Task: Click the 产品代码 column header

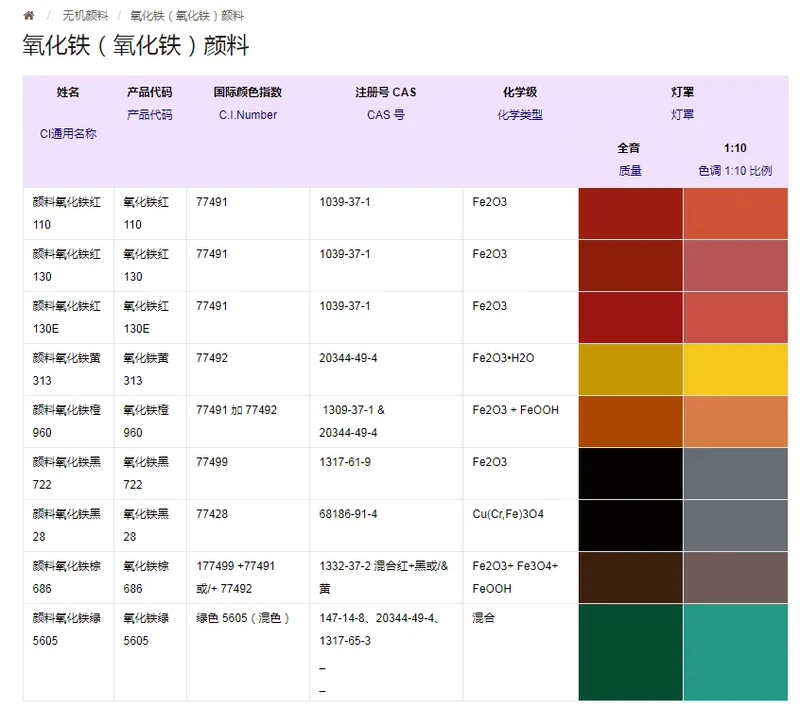Action: click(x=149, y=92)
